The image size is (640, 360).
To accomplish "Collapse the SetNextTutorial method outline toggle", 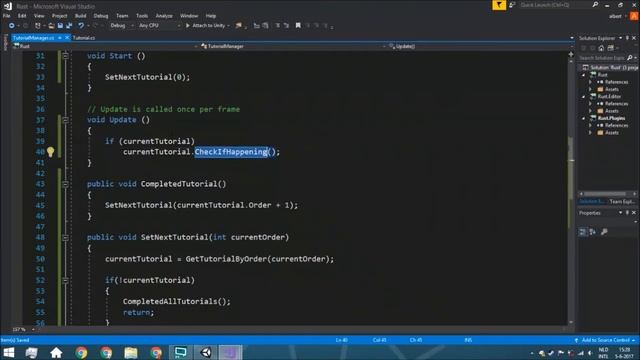I will [65, 237].
